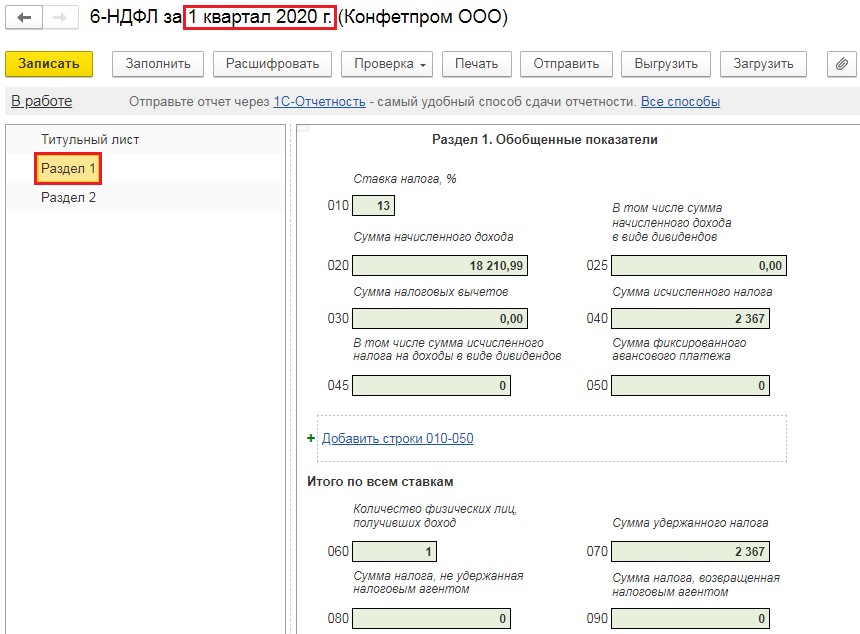Click field 050 fixed advance payment
860x634 pixels.
coord(691,386)
